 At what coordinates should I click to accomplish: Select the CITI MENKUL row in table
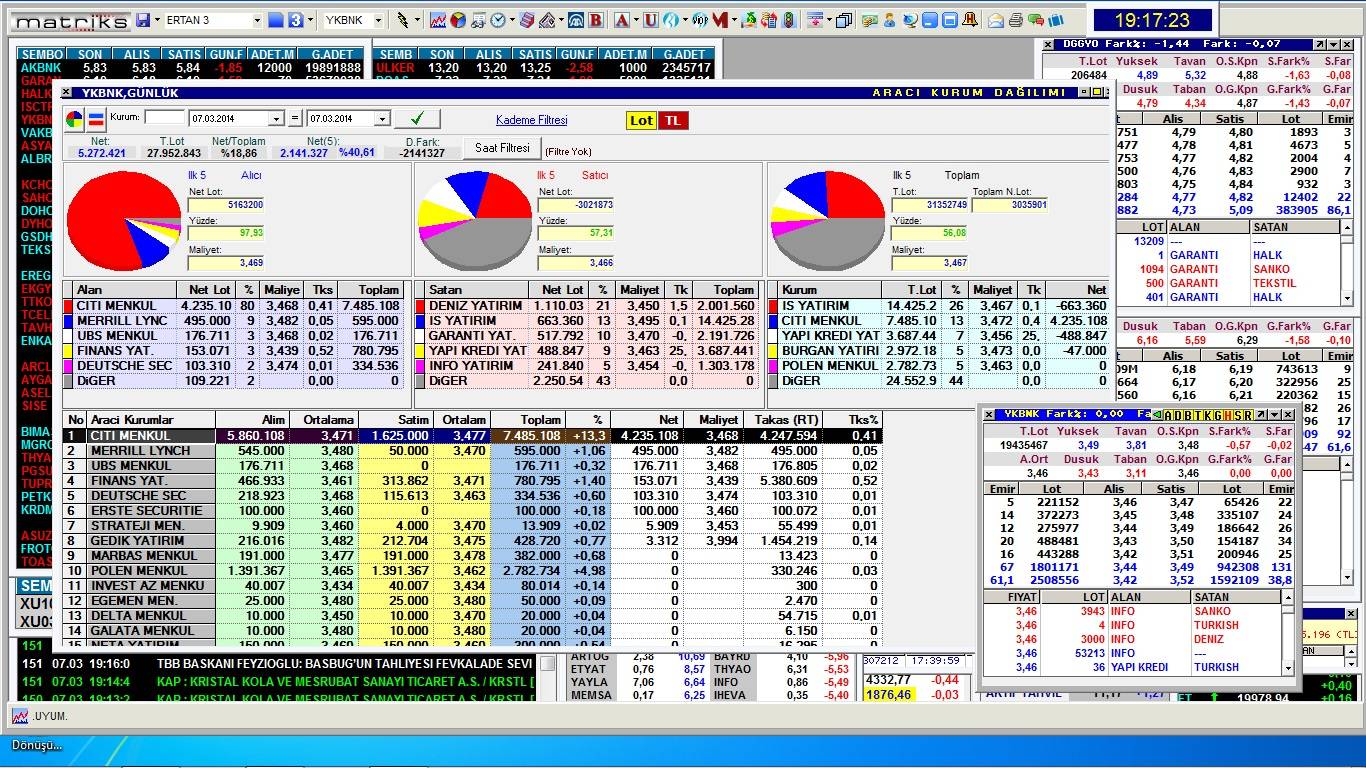click(130, 436)
